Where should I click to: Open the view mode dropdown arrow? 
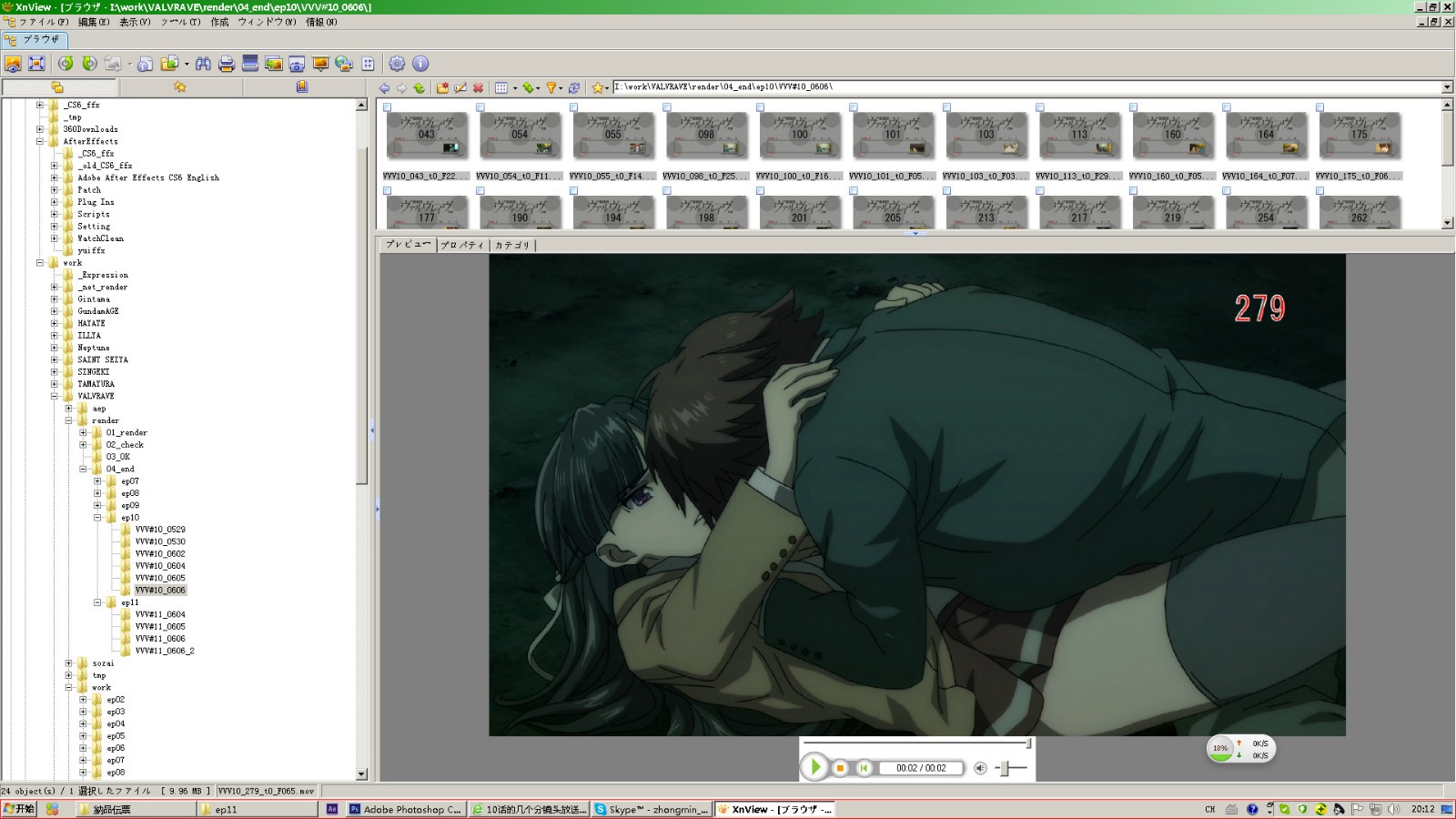click(515, 88)
